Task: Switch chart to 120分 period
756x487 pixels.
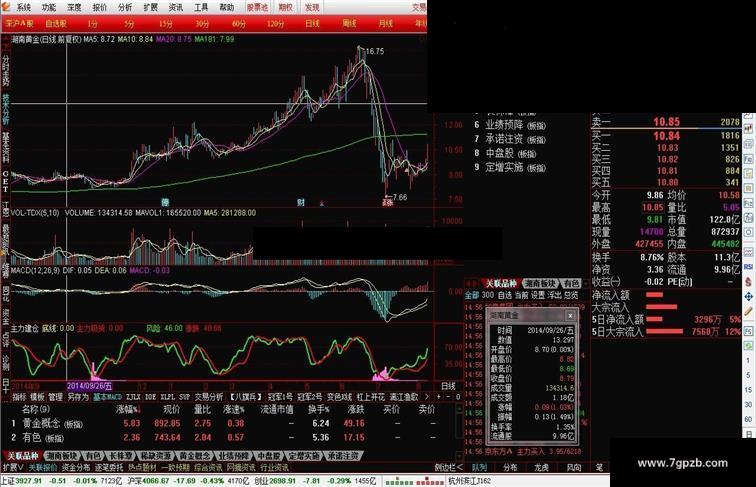Action: coord(275,23)
